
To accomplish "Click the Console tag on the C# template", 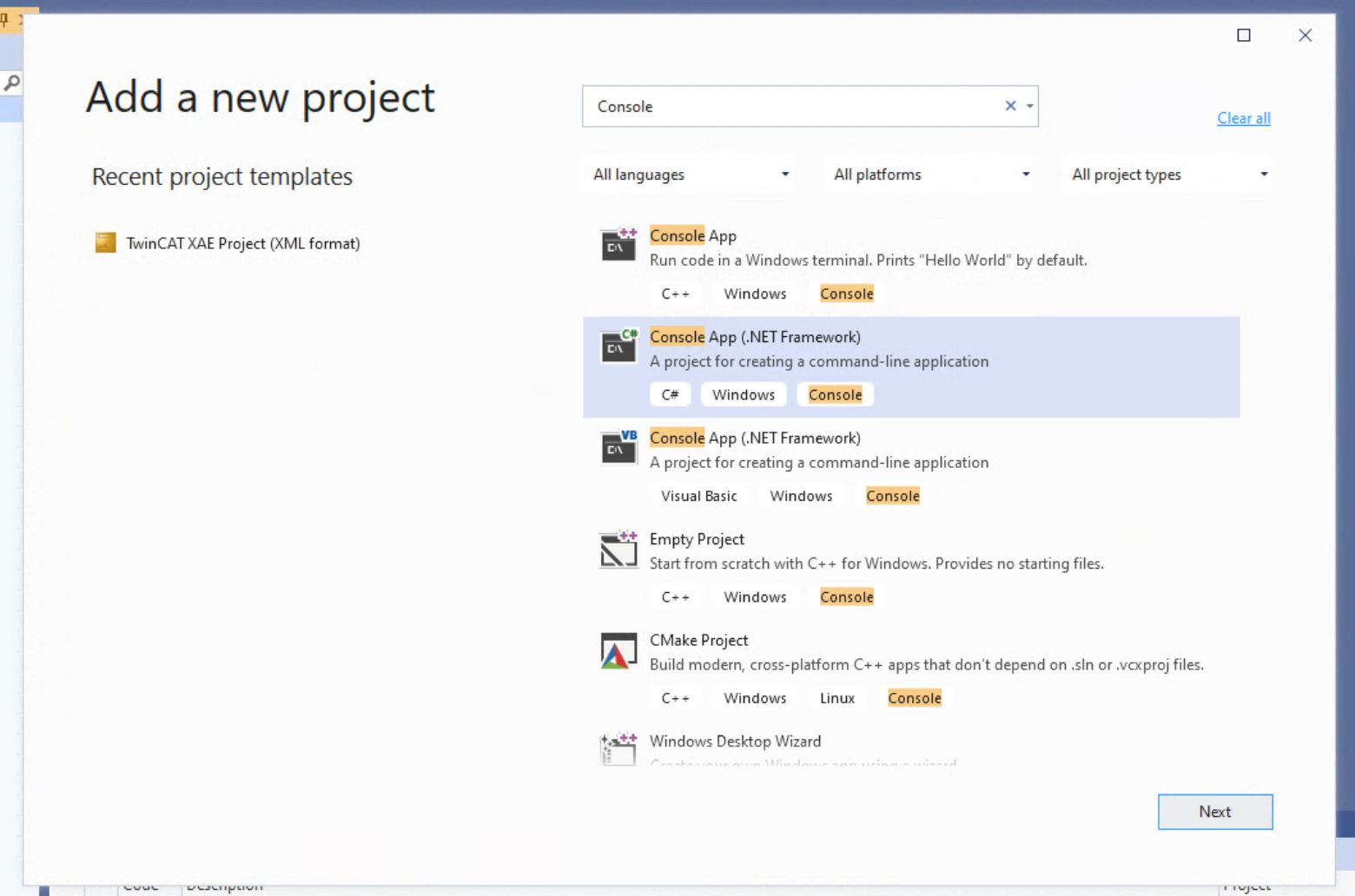I will coord(836,395).
